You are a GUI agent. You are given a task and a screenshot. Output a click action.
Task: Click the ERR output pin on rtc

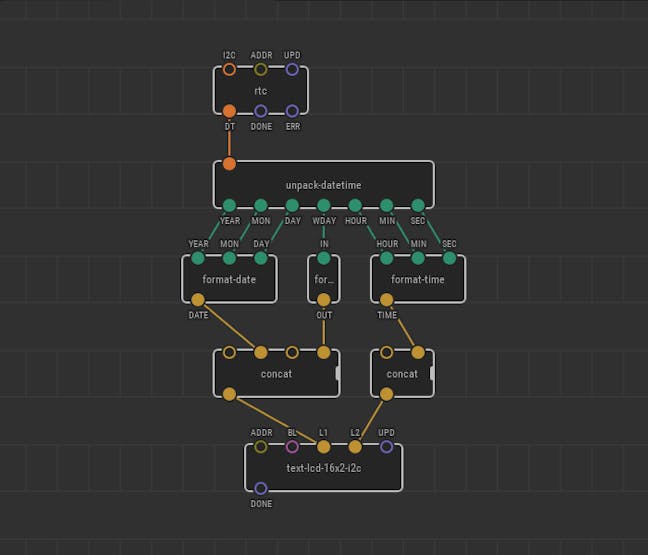[x=292, y=111]
